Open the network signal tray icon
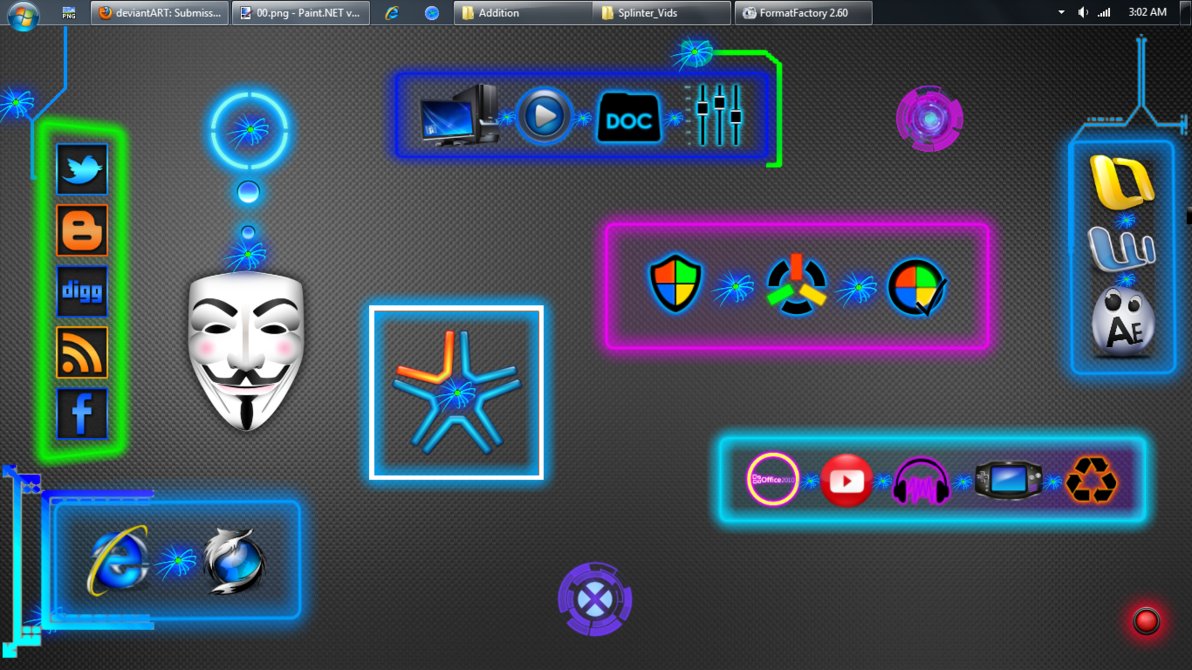 pyautogui.click(x=1104, y=12)
